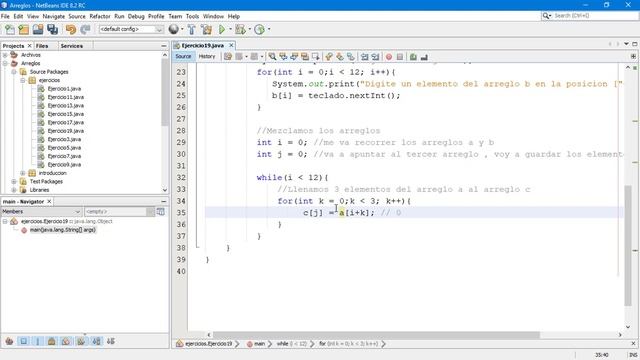The width and height of the screenshot is (640, 360).
Task: Open the Run Project dropdown arrow
Action: click(x=230, y=29)
